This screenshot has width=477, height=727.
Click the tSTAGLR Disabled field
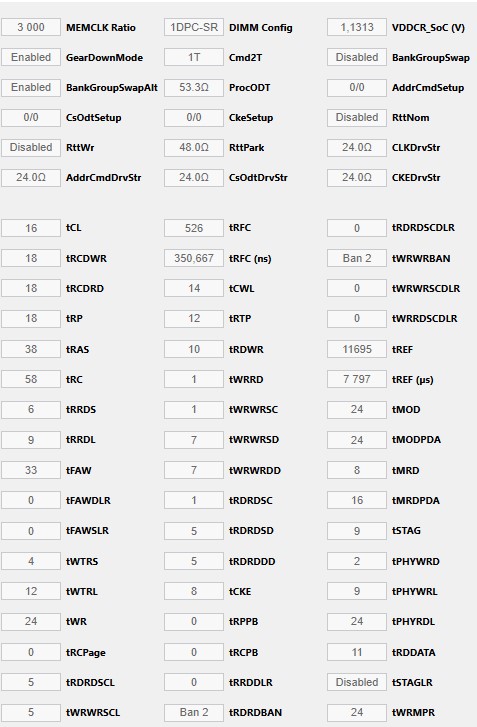tap(357, 682)
